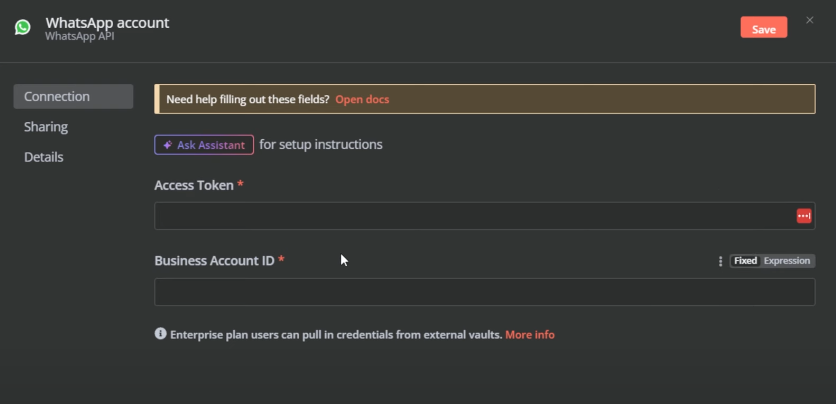Switch Business Account ID to Expression mode
This screenshot has height=404, width=836.
point(787,261)
